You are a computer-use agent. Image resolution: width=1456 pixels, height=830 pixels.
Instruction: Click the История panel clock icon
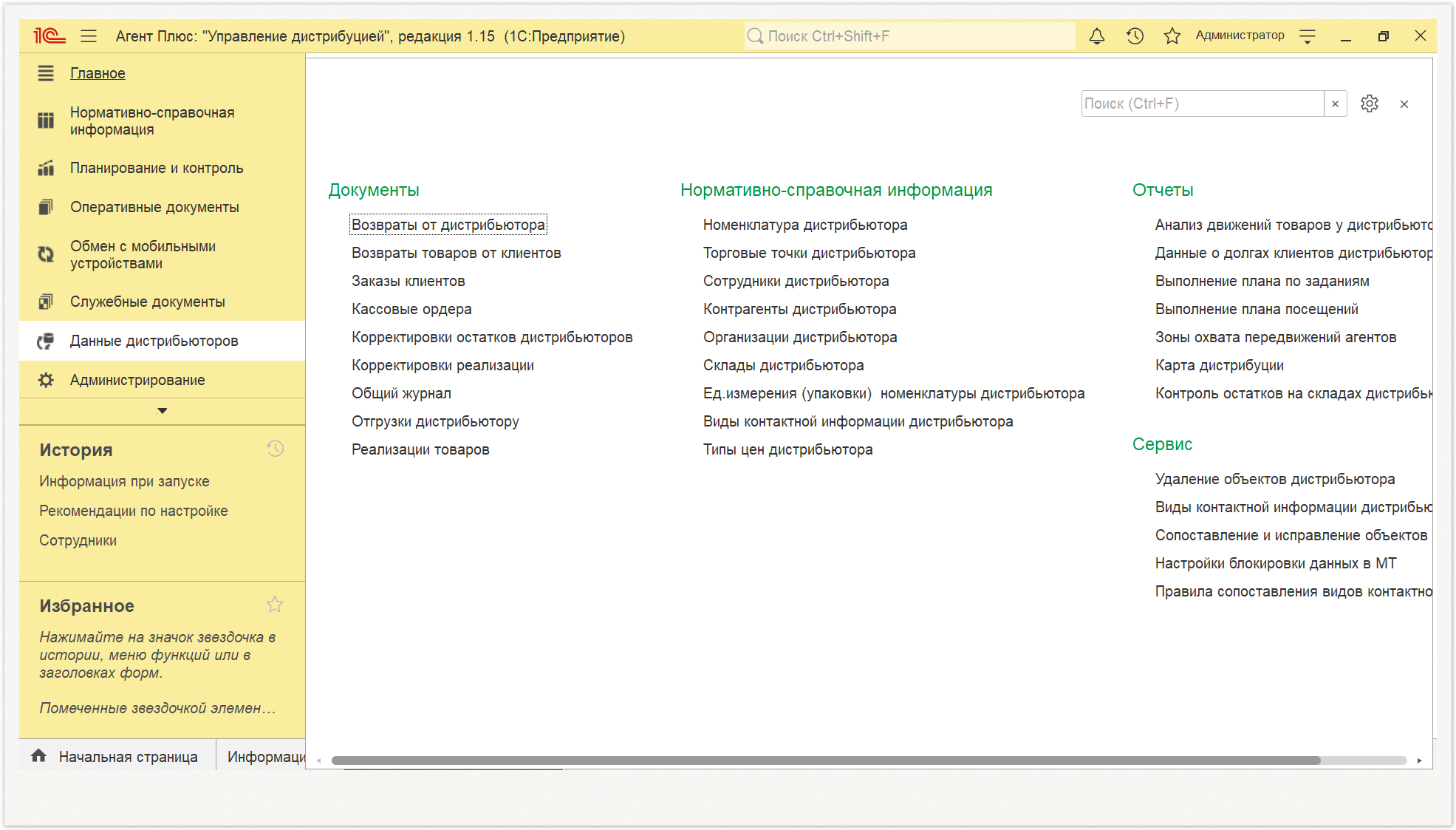click(275, 449)
